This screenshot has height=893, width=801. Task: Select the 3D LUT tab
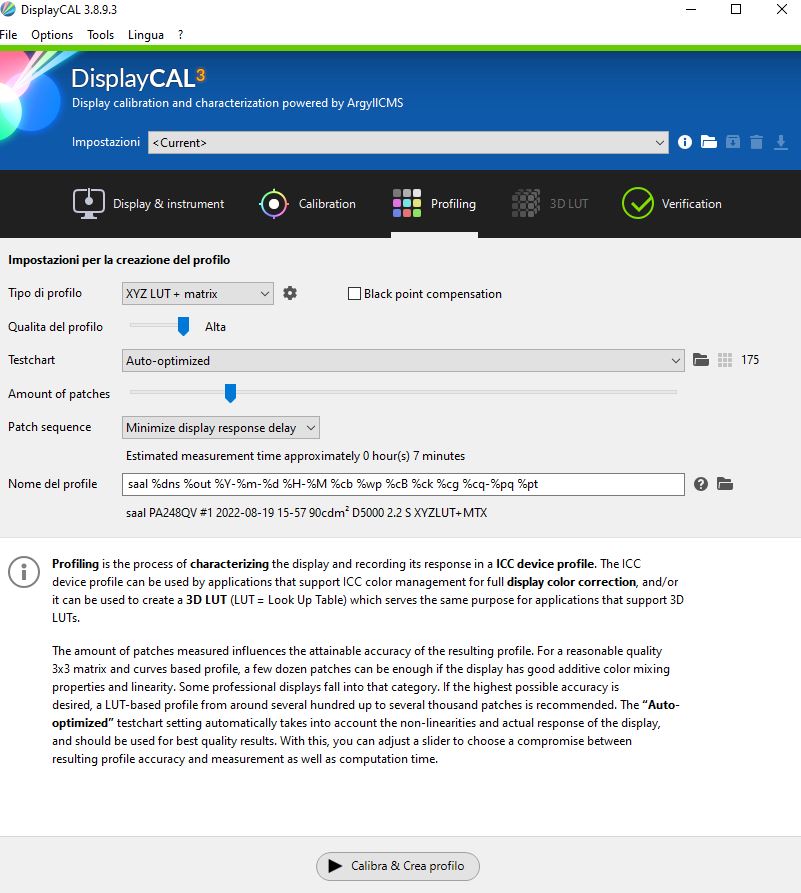tap(550, 204)
